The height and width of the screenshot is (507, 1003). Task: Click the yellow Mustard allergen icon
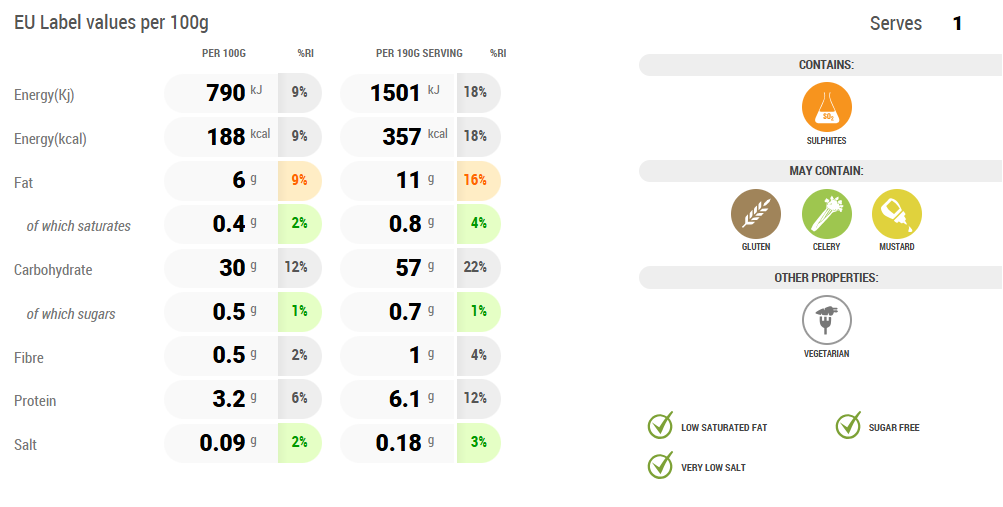click(x=896, y=213)
